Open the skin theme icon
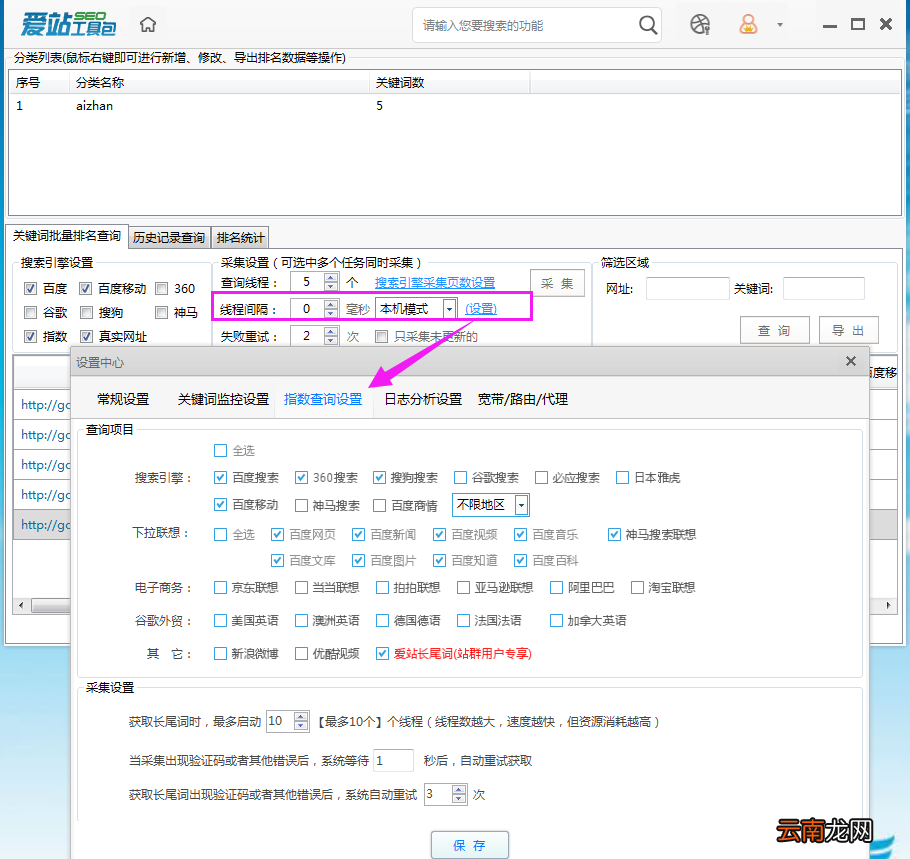The width and height of the screenshot is (910, 859). pyautogui.click(x=700, y=24)
